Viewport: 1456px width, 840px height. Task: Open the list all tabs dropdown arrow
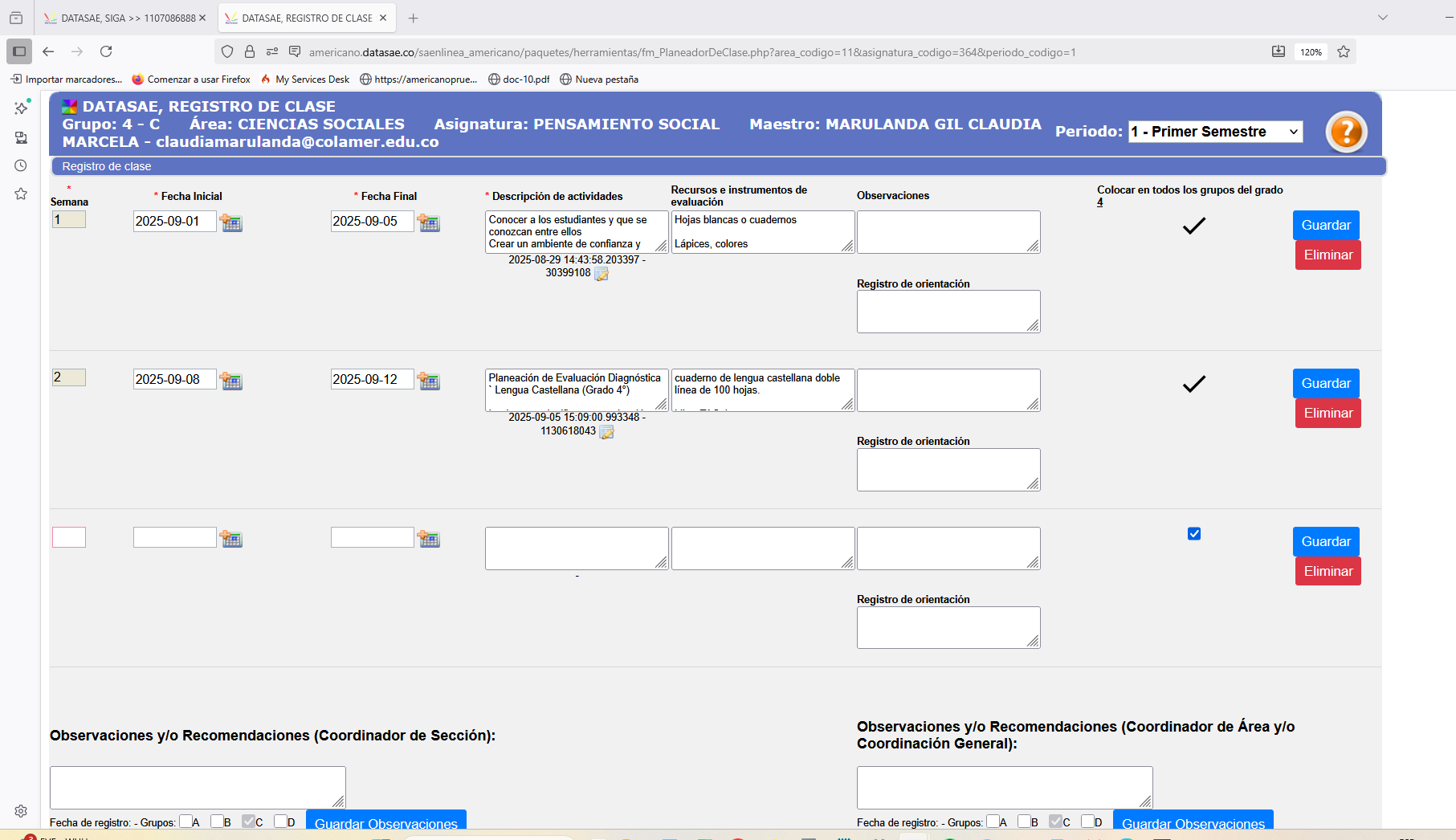(1383, 18)
